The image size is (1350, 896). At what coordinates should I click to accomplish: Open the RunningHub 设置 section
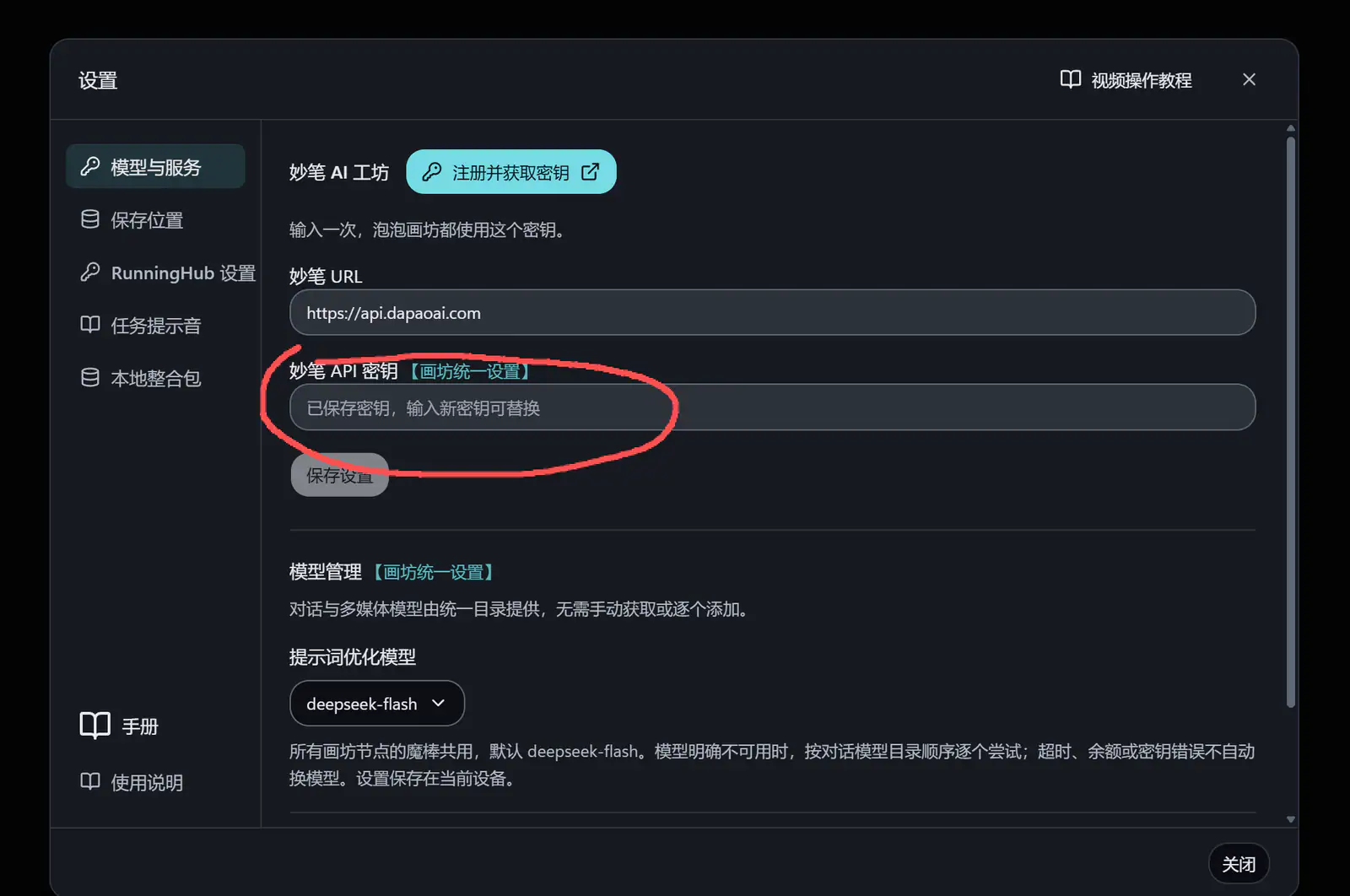coord(167,273)
